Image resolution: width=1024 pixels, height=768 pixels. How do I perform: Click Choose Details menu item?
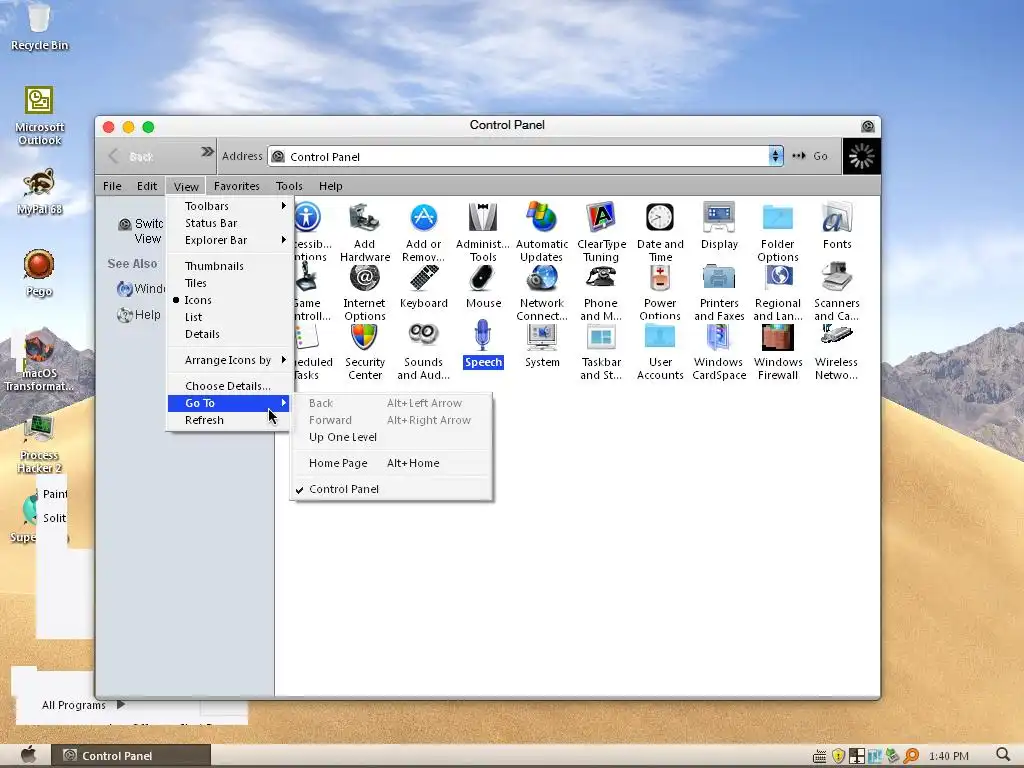(230, 386)
